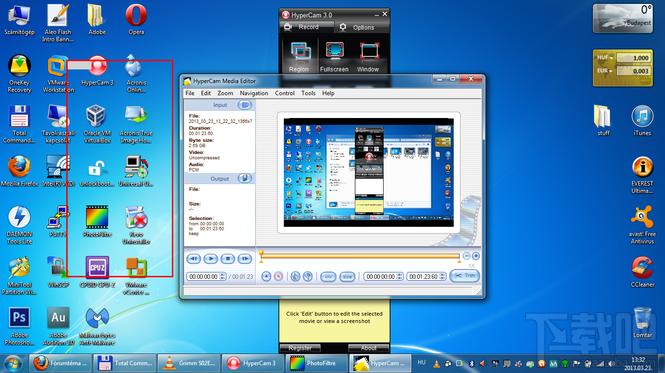This screenshot has width=665, height=373.
Task: Zoom in the timeline with plus icon
Action: pyautogui.click(x=476, y=256)
